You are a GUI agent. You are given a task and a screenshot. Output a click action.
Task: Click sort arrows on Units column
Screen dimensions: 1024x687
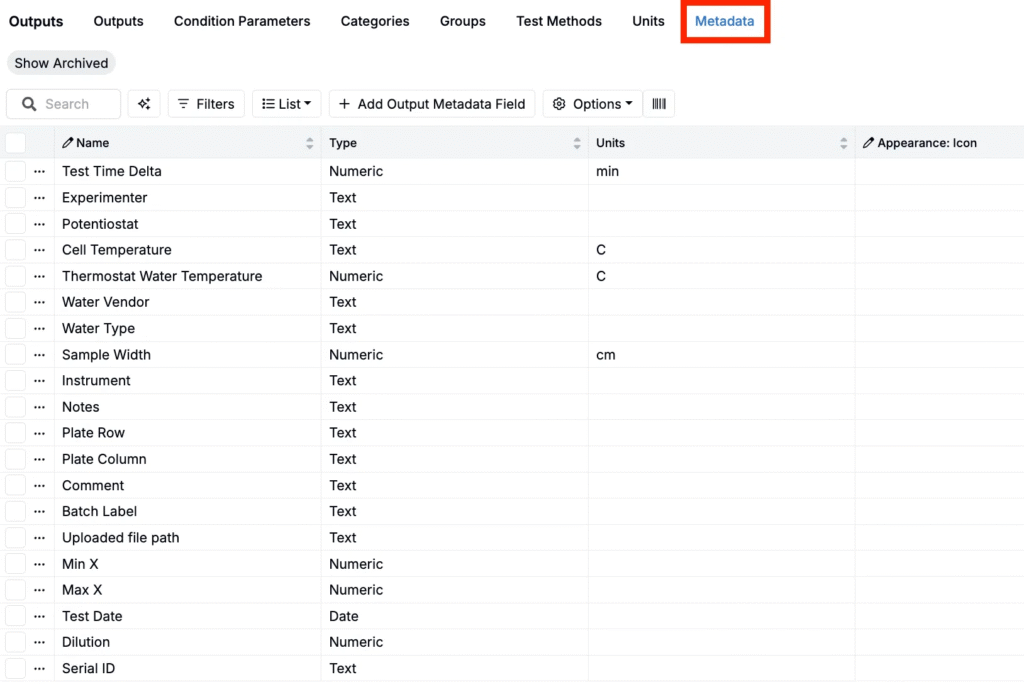pyautogui.click(x=844, y=144)
